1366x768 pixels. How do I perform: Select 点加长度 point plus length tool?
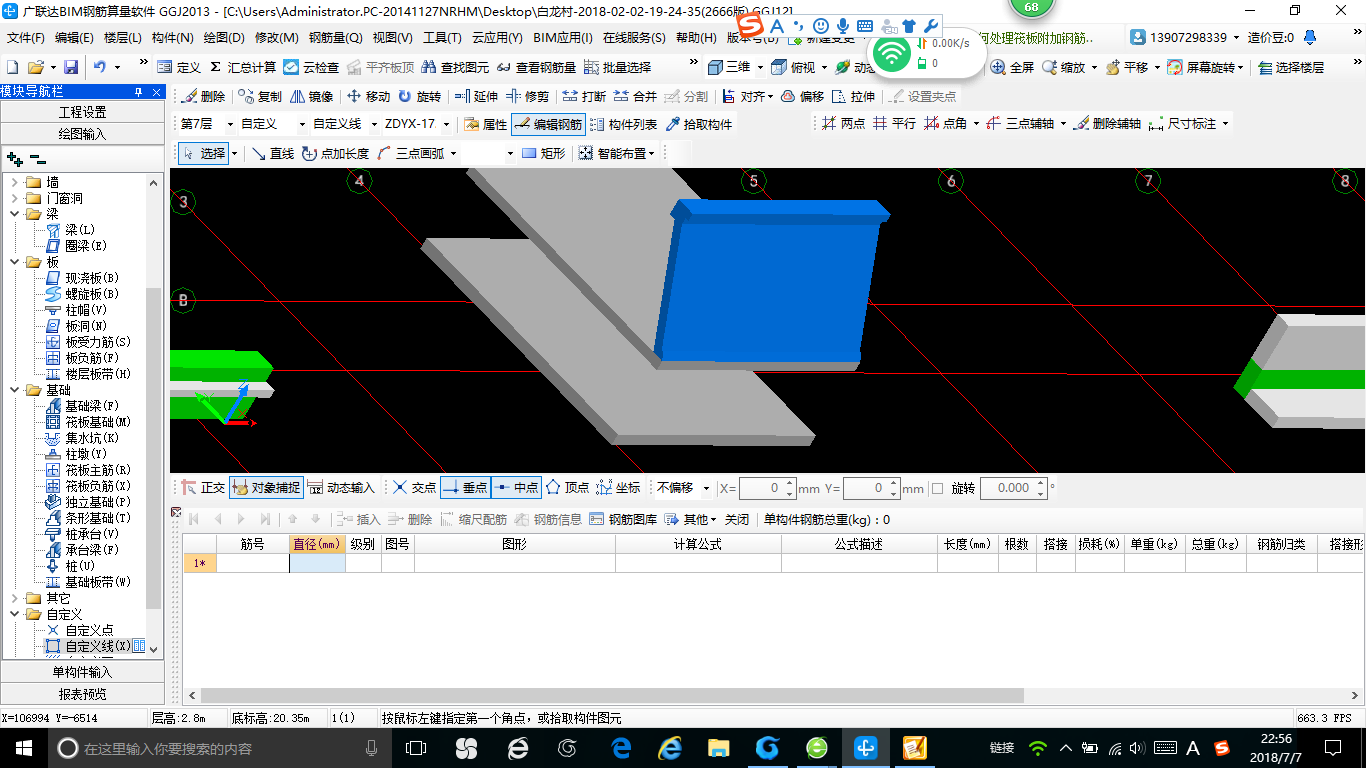(x=335, y=153)
